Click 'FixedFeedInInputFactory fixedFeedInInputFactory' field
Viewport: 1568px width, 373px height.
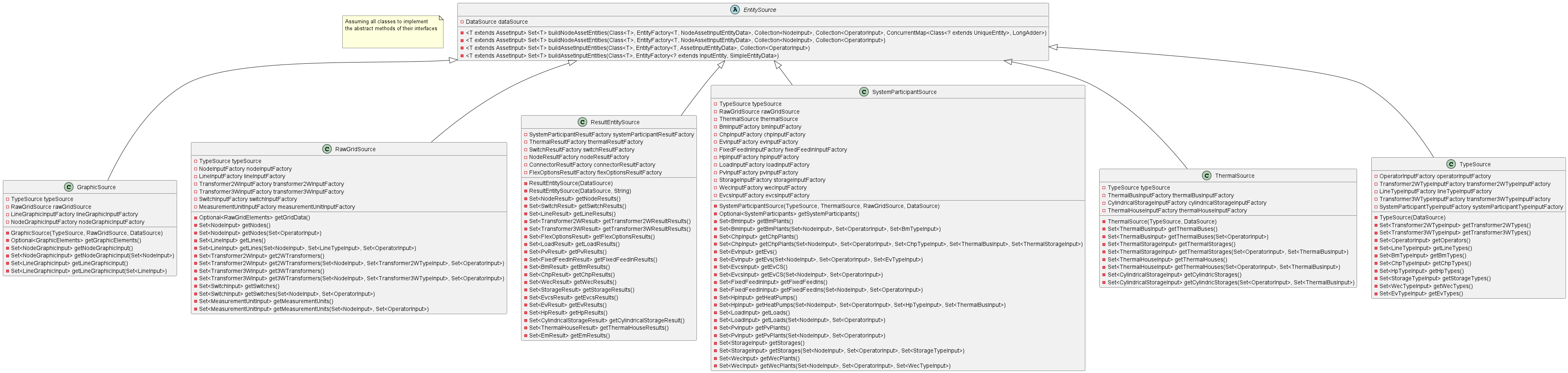pos(783,150)
